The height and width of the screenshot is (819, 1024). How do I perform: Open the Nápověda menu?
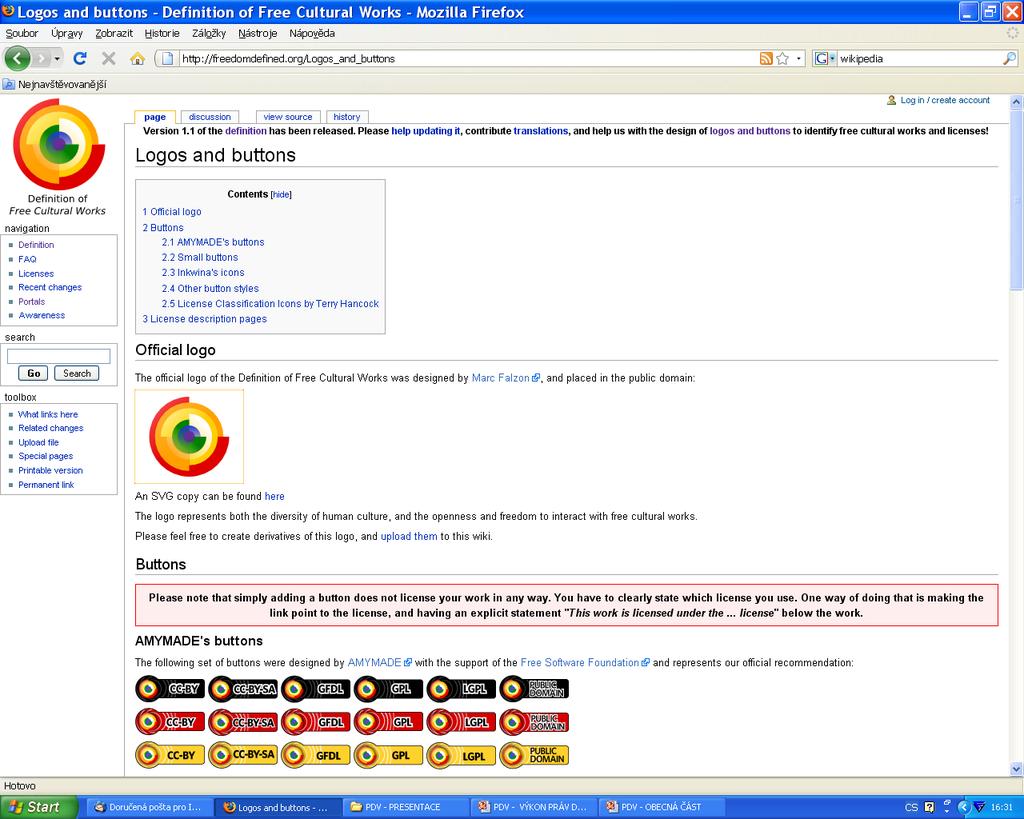[x=312, y=33]
